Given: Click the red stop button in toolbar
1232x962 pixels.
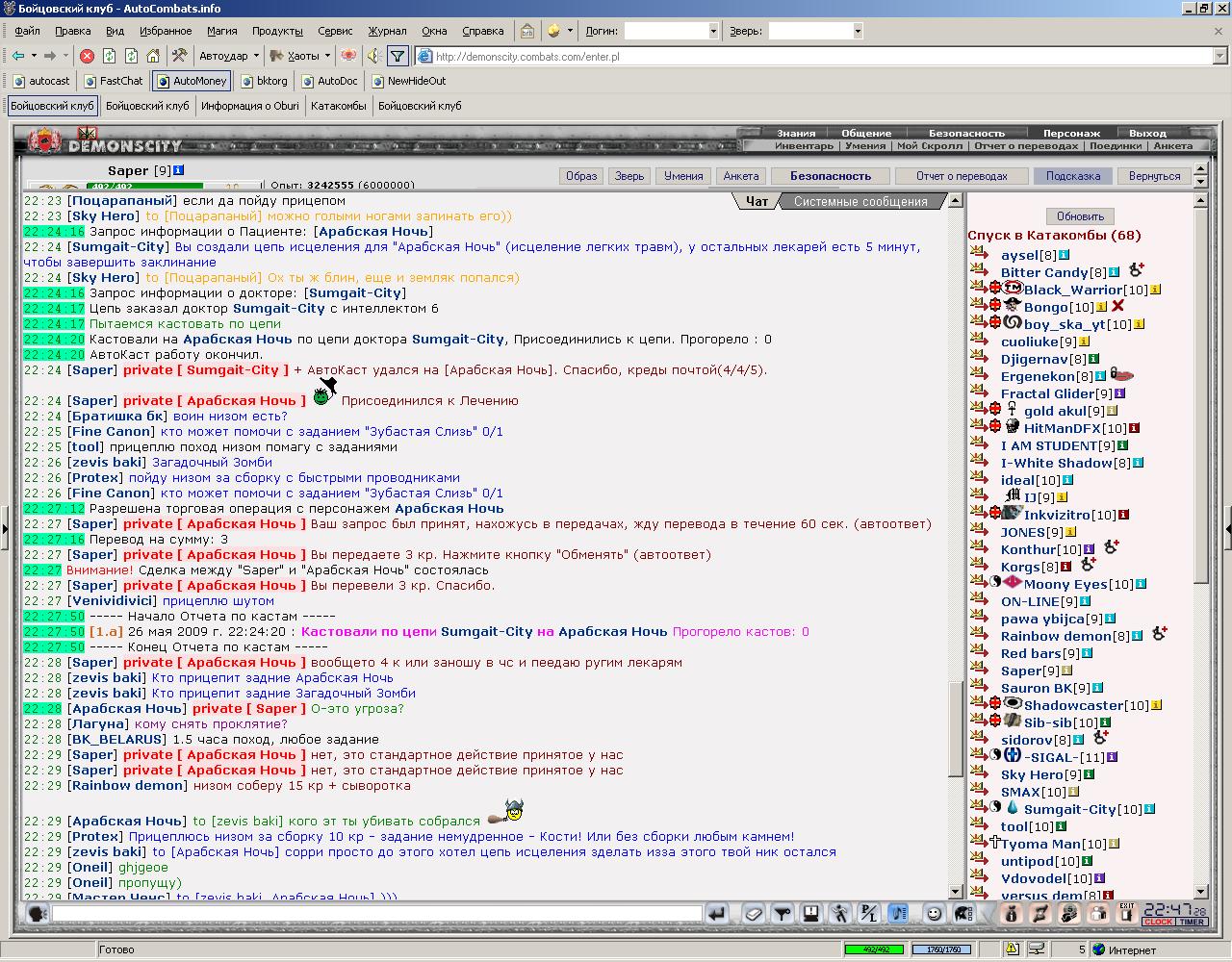Looking at the screenshot, I should (87, 56).
